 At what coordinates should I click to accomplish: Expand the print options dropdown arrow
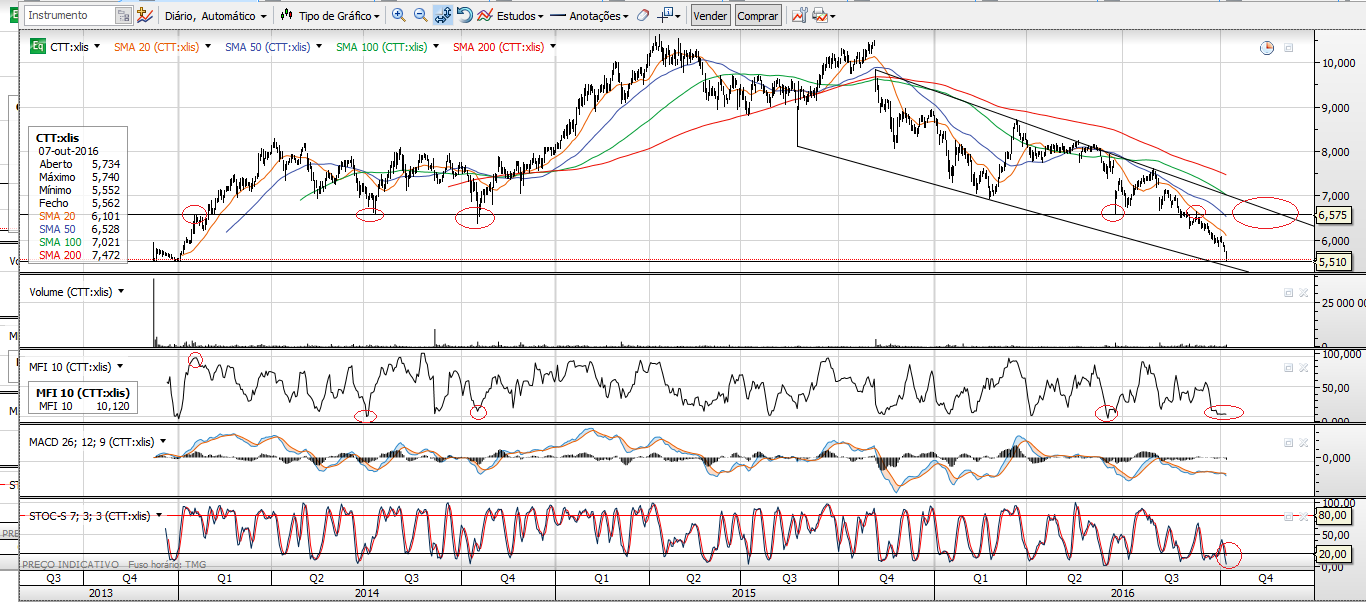tap(832, 16)
